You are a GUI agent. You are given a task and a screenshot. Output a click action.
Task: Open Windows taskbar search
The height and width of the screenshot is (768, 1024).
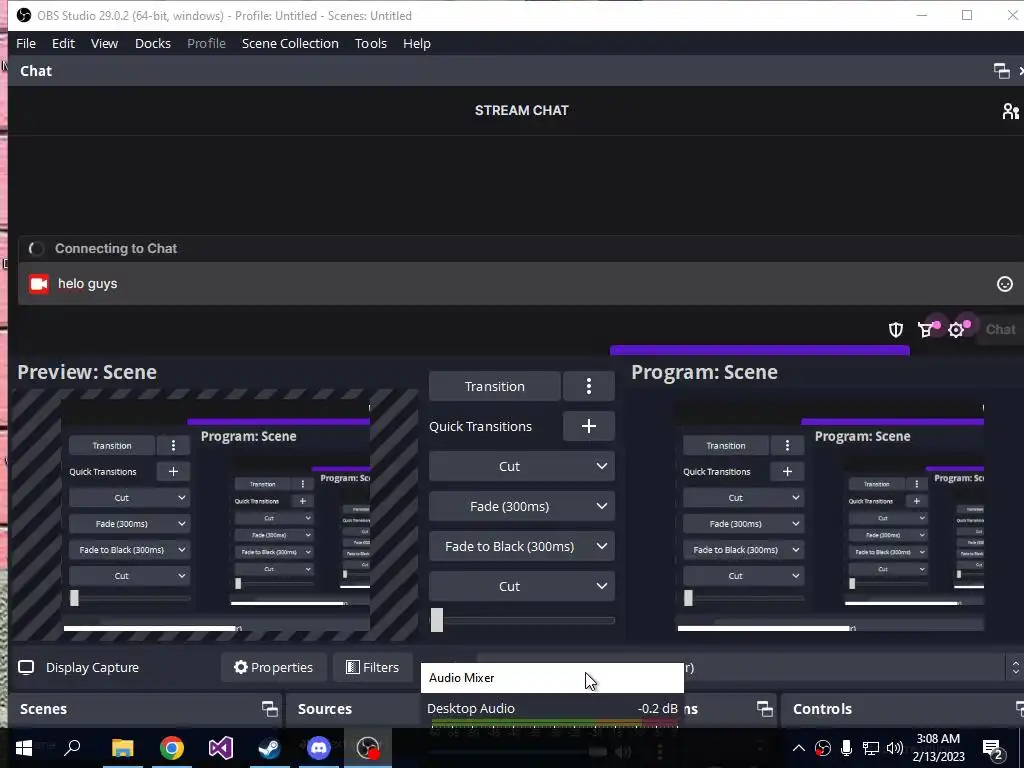(x=72, y=748)
